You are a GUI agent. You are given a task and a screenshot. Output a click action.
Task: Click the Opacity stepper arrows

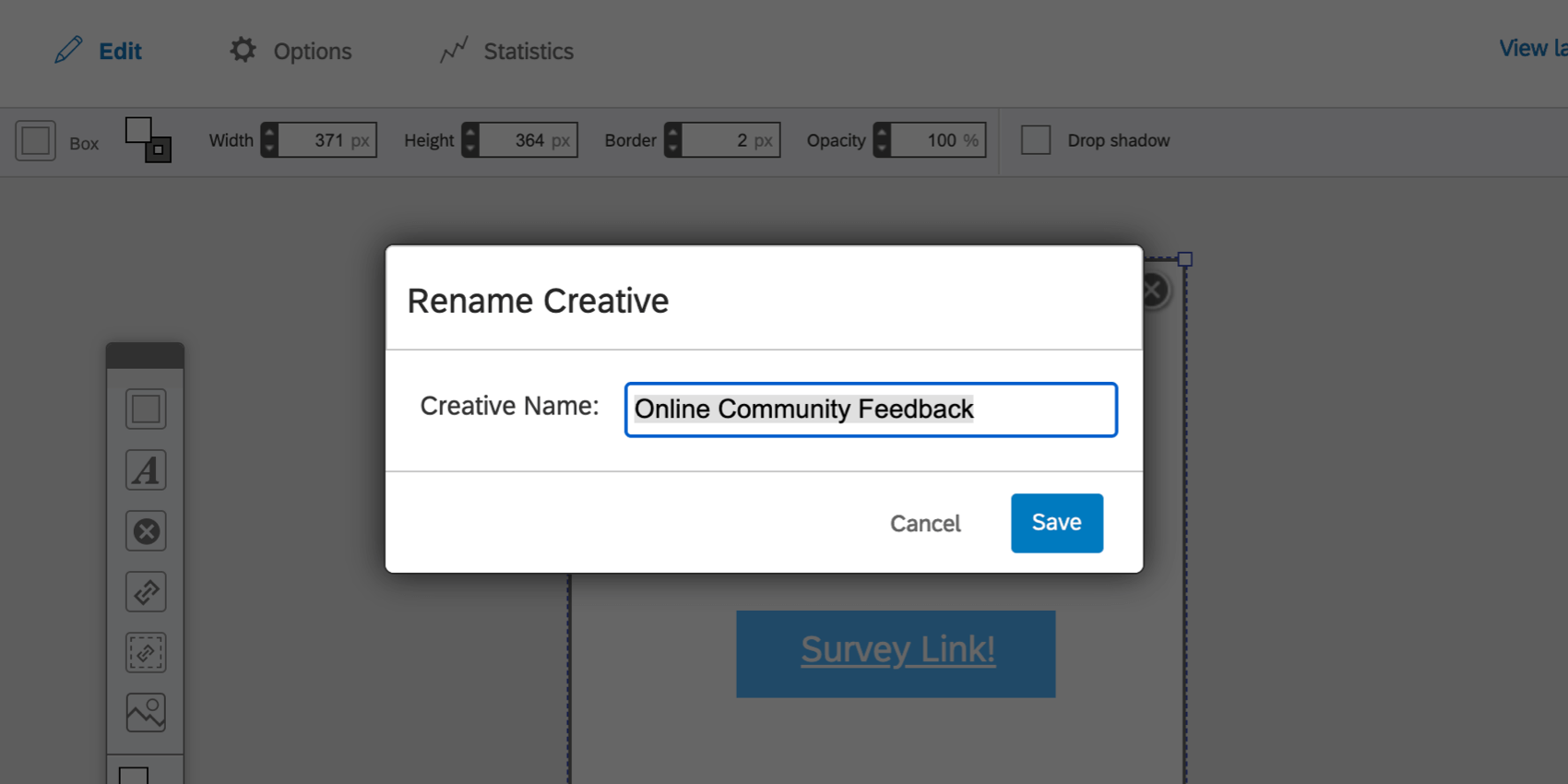[883, 140]
